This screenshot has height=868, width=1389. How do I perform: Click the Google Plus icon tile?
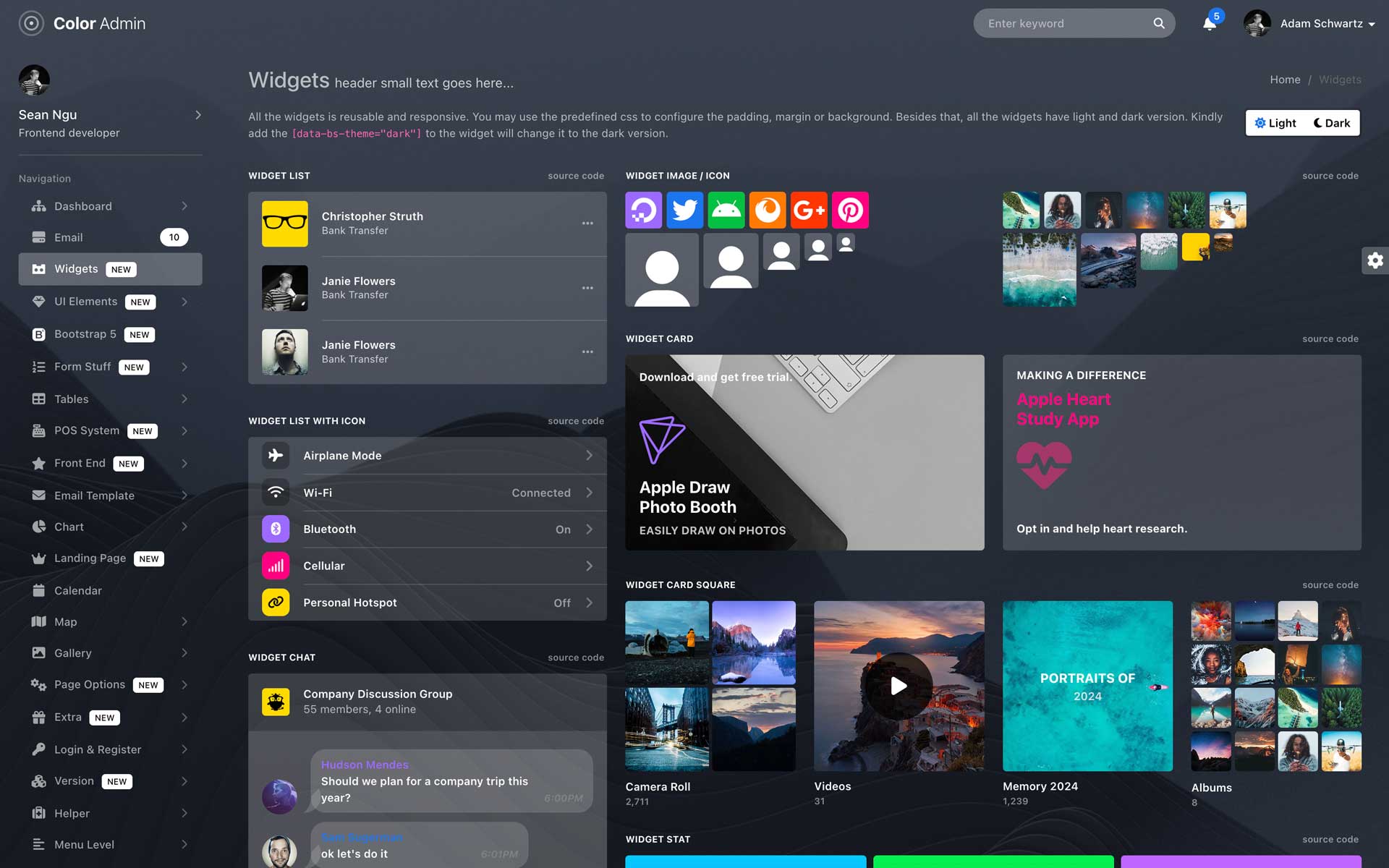pyautogui.click(x=809, y=210)
